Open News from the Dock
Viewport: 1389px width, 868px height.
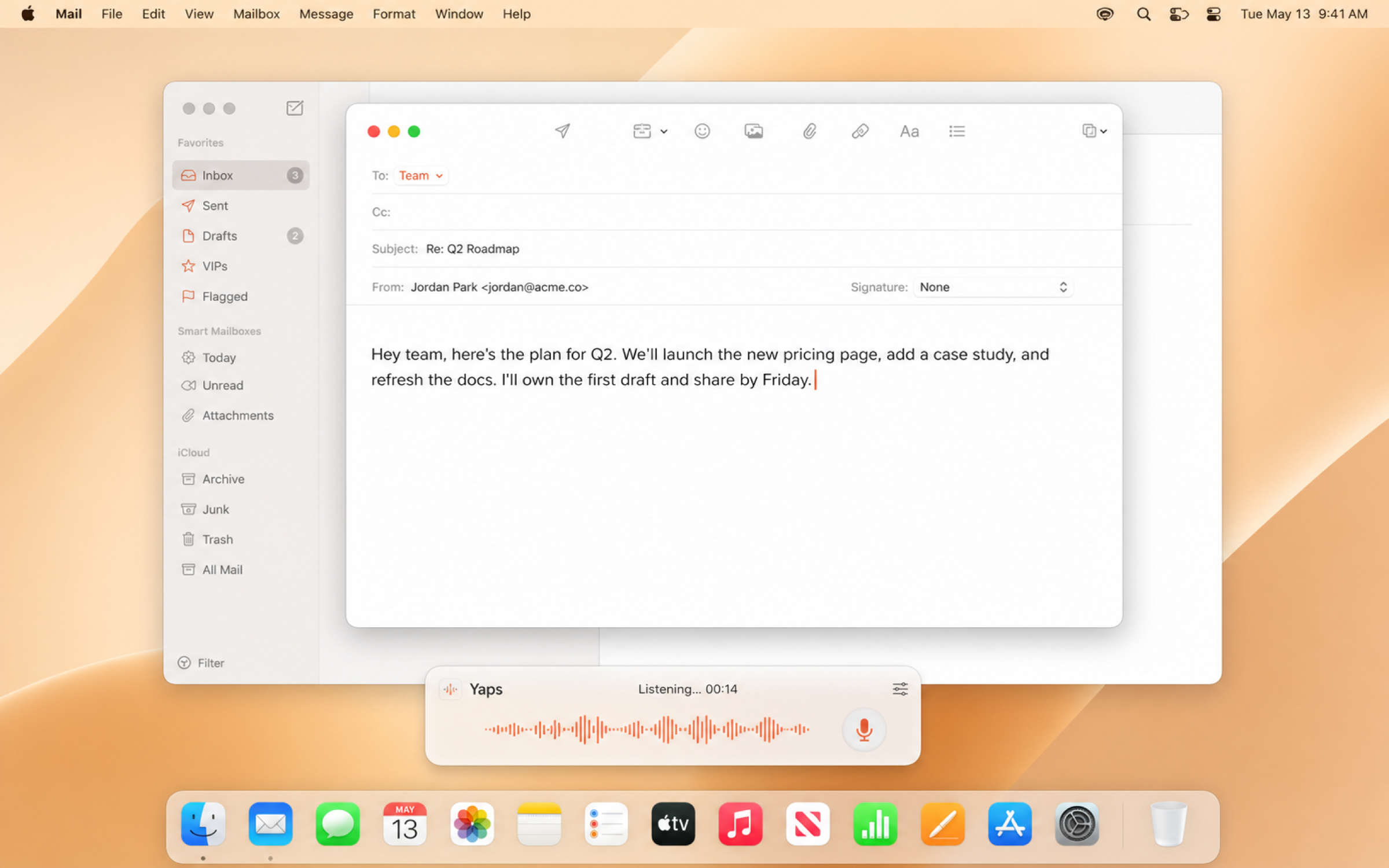pyautogui.click(x=808, y=823)
